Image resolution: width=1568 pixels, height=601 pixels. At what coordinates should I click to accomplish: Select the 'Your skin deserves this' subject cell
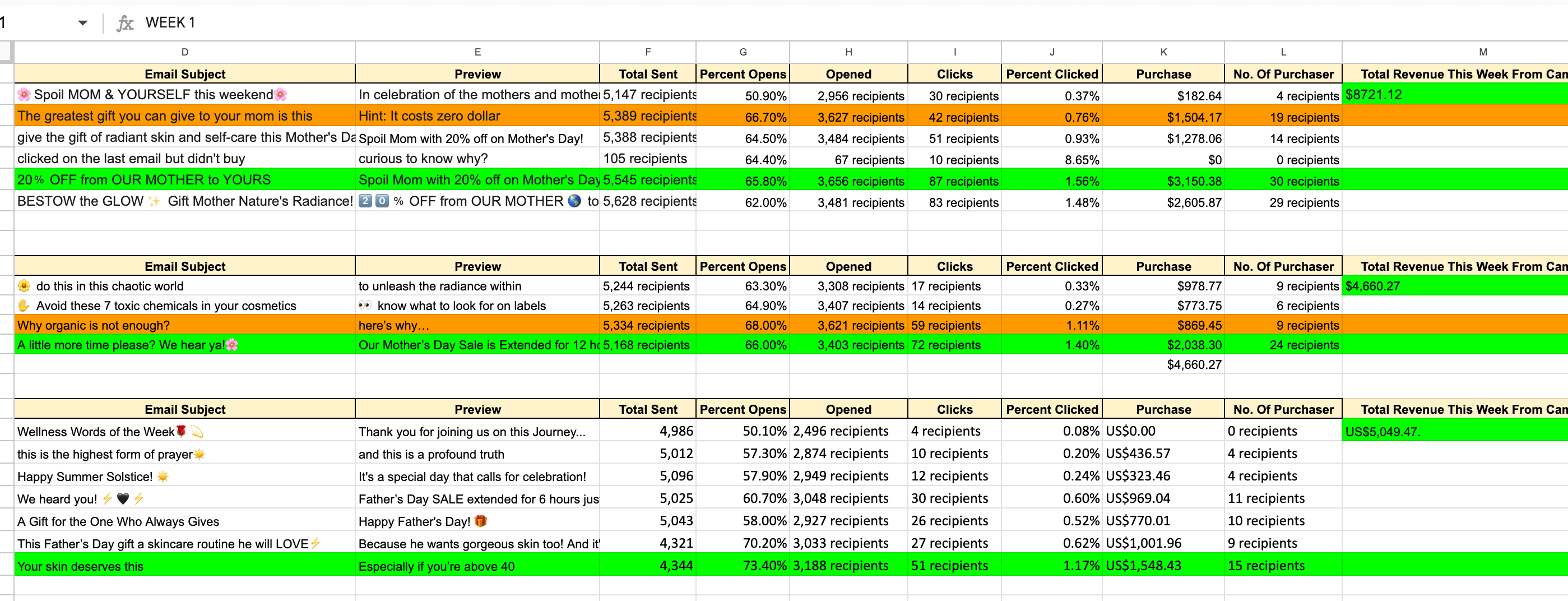[x=184, y=566]
